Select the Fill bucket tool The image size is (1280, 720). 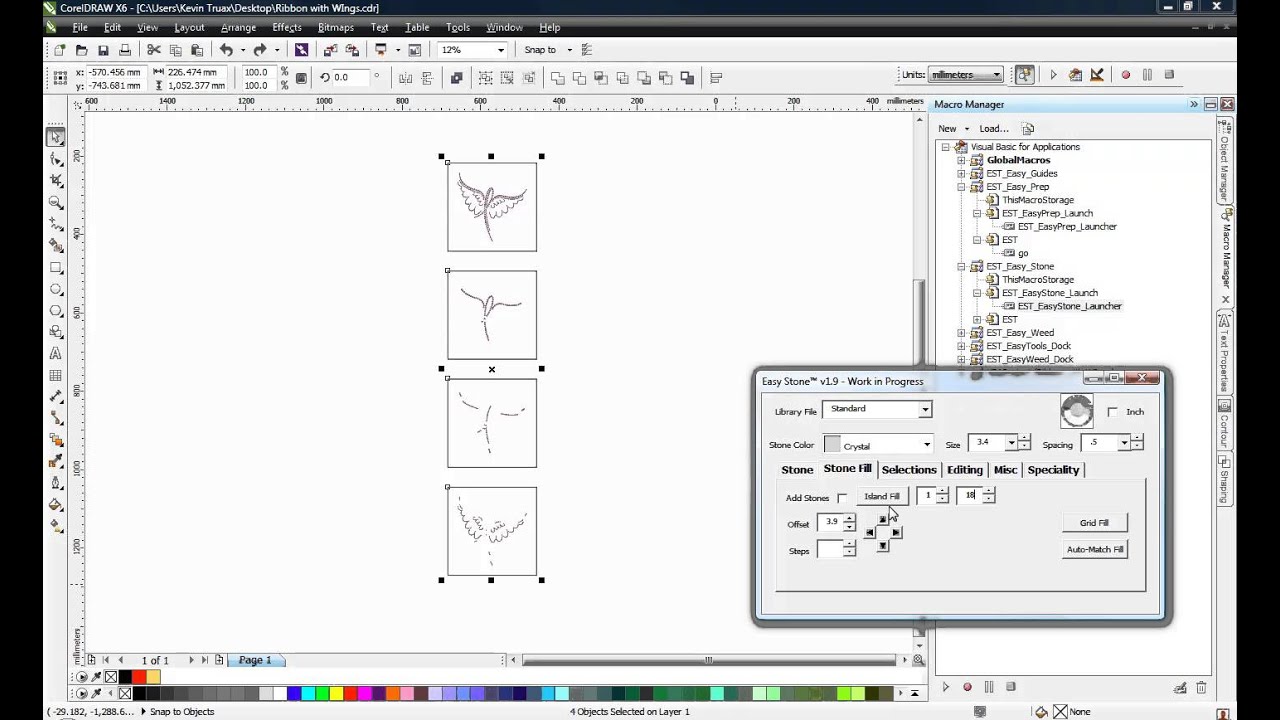pos(56,505)
